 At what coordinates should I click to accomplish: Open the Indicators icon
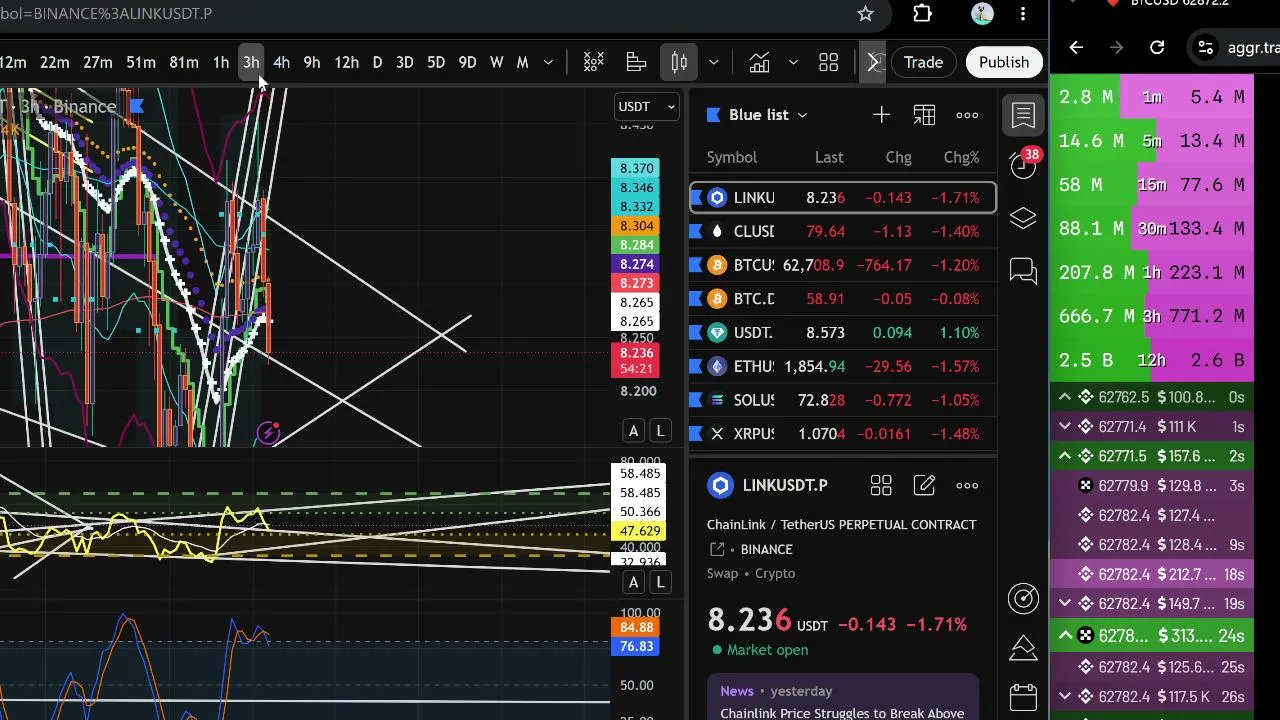click(759, 63)
